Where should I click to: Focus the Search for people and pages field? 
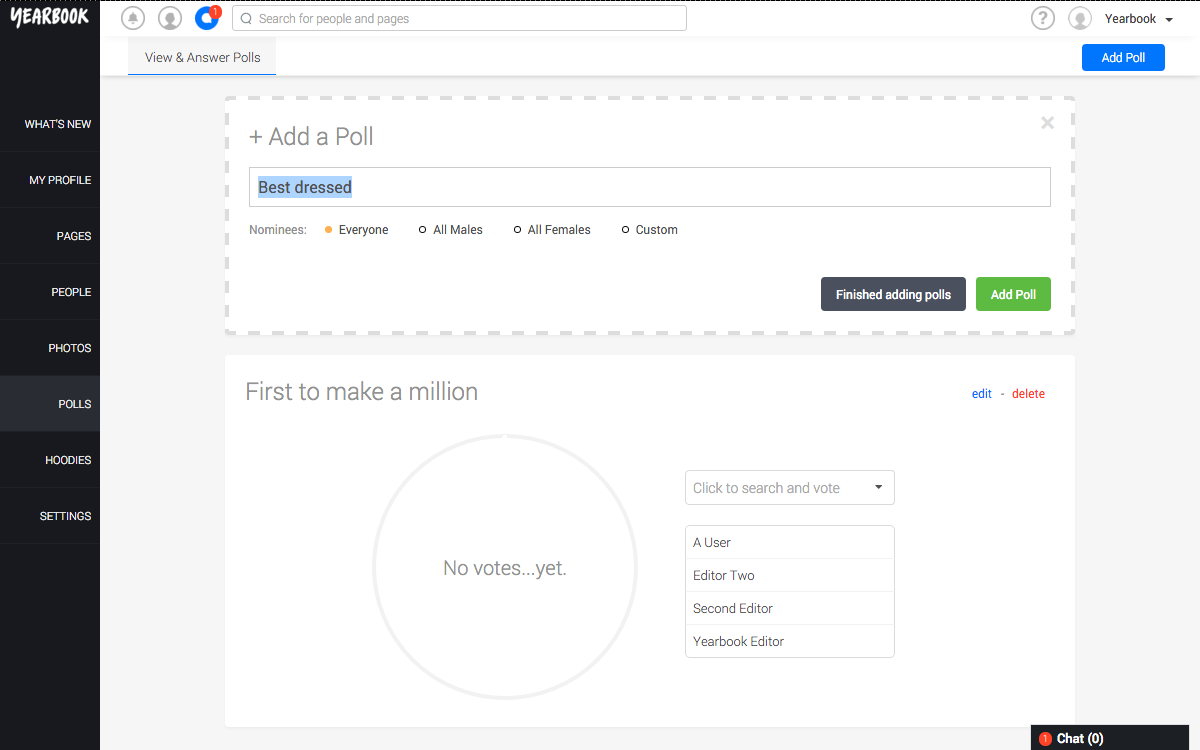click(459, 18)
